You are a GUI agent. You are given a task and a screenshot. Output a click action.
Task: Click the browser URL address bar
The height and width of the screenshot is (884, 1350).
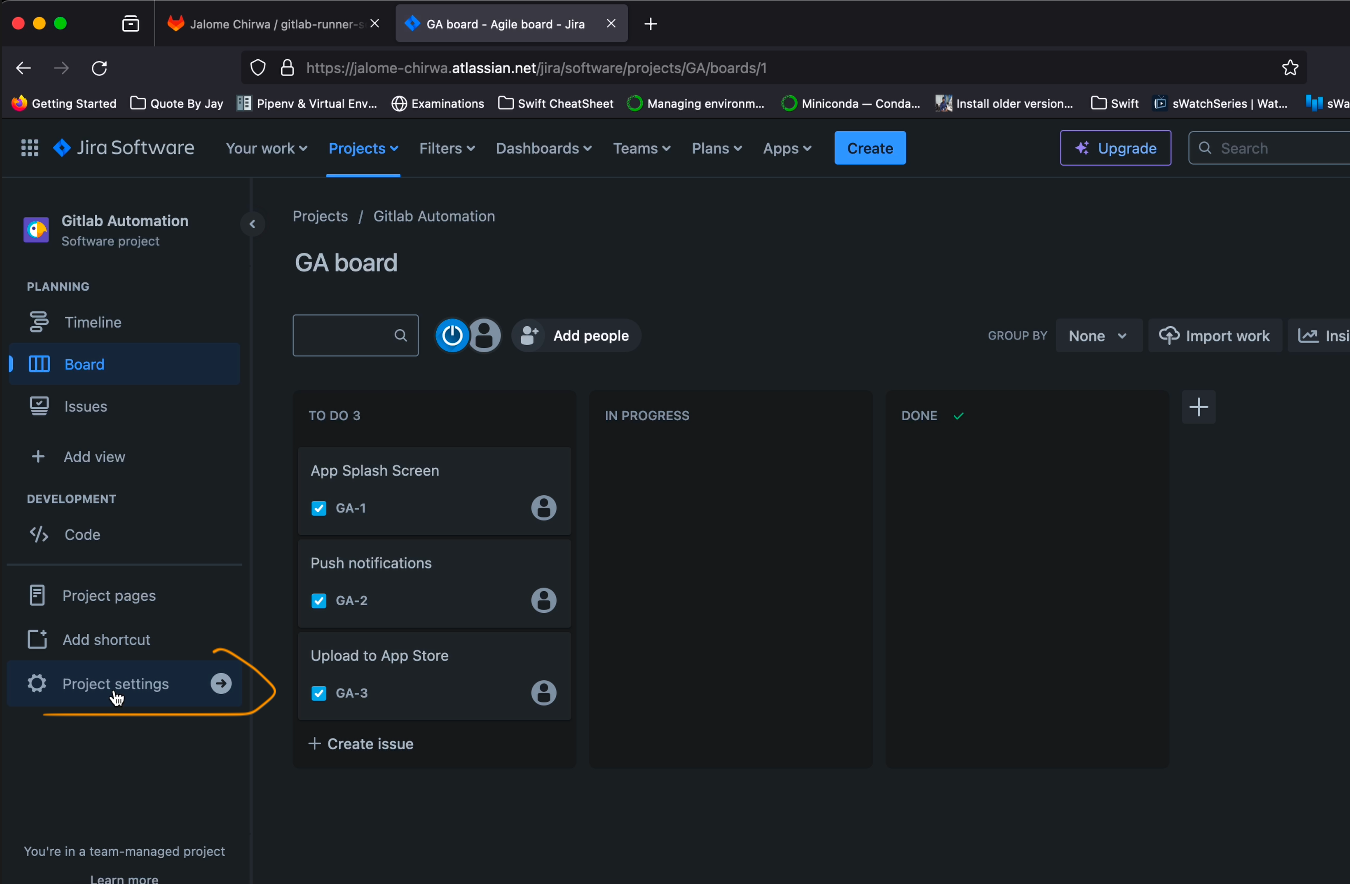click(x=774, y=68)
